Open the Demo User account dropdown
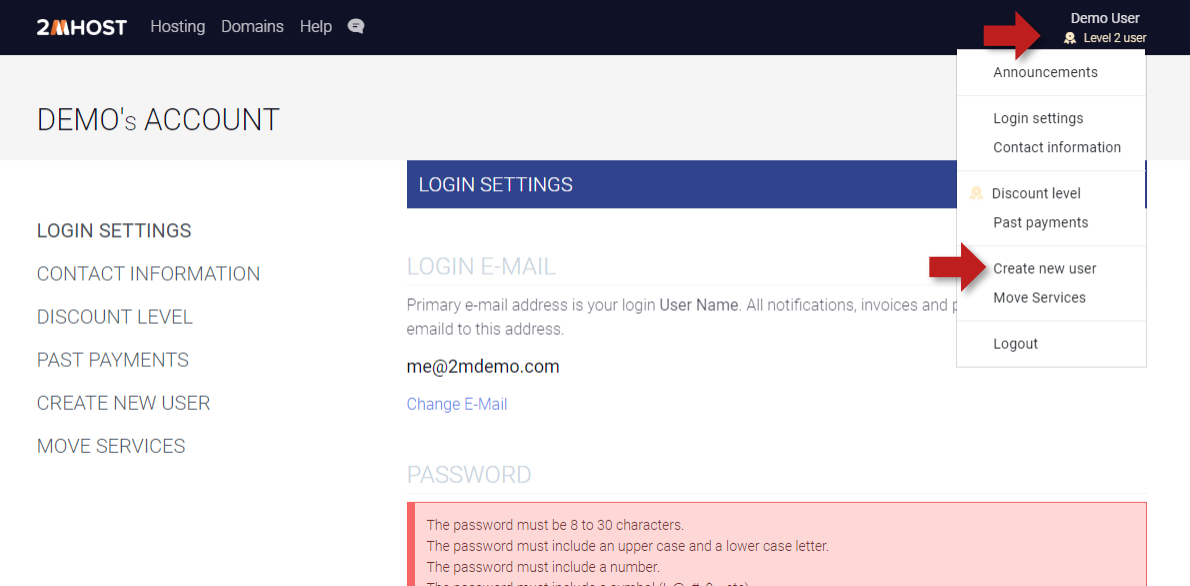The height and width of the screenshot is (586, 1190). [x=1104, y=18]
